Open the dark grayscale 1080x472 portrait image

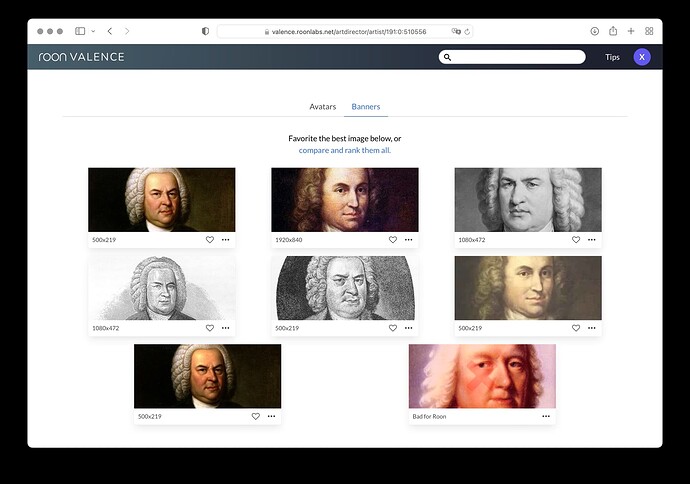click(x=528, y=200)
